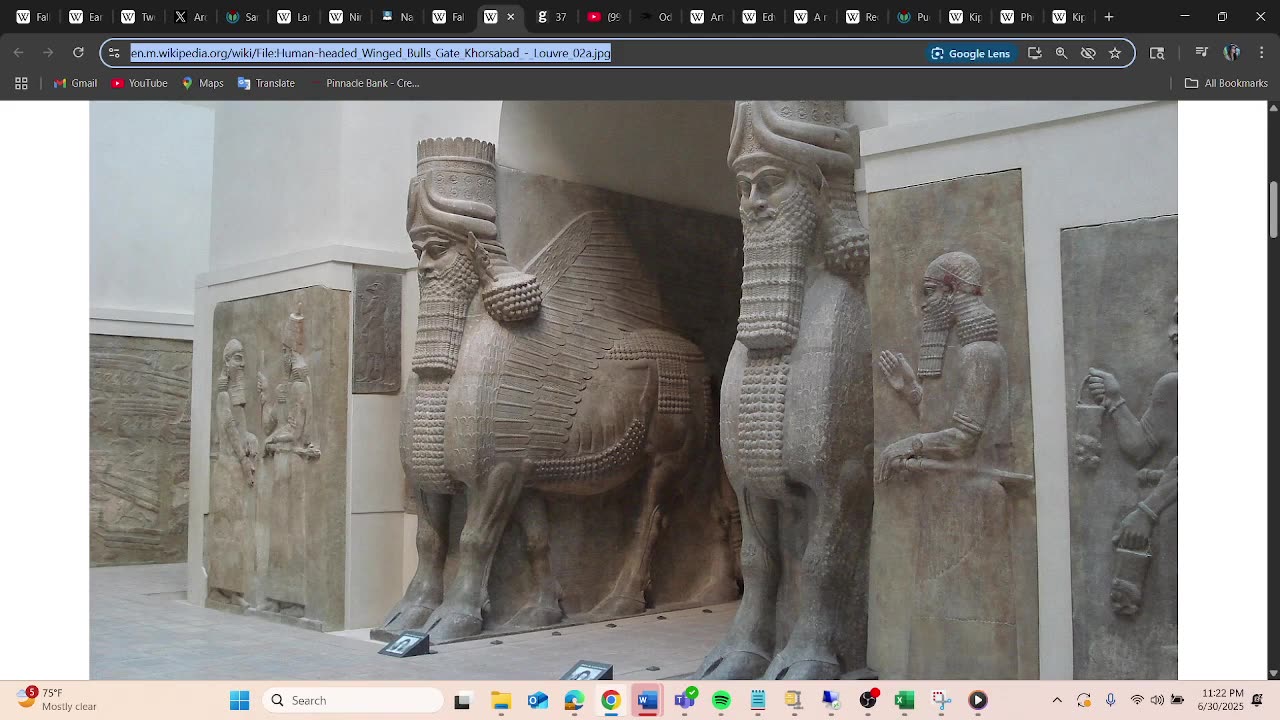
Task: Open the Chrome profile avatar
Action: [x=1232, y=53]
